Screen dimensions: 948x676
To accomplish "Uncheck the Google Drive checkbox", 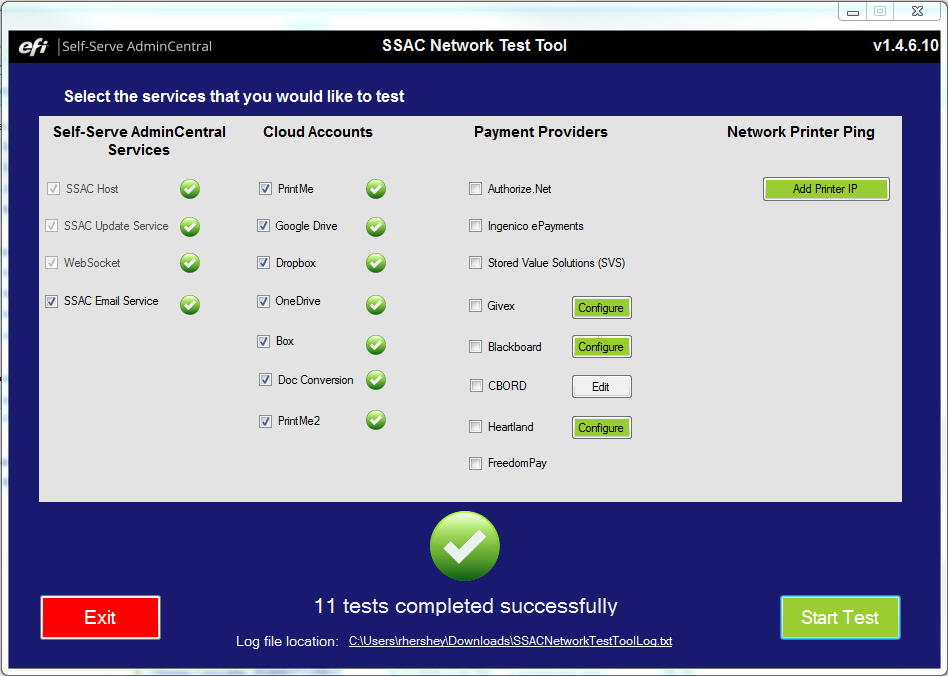I will tap(264, 226).
